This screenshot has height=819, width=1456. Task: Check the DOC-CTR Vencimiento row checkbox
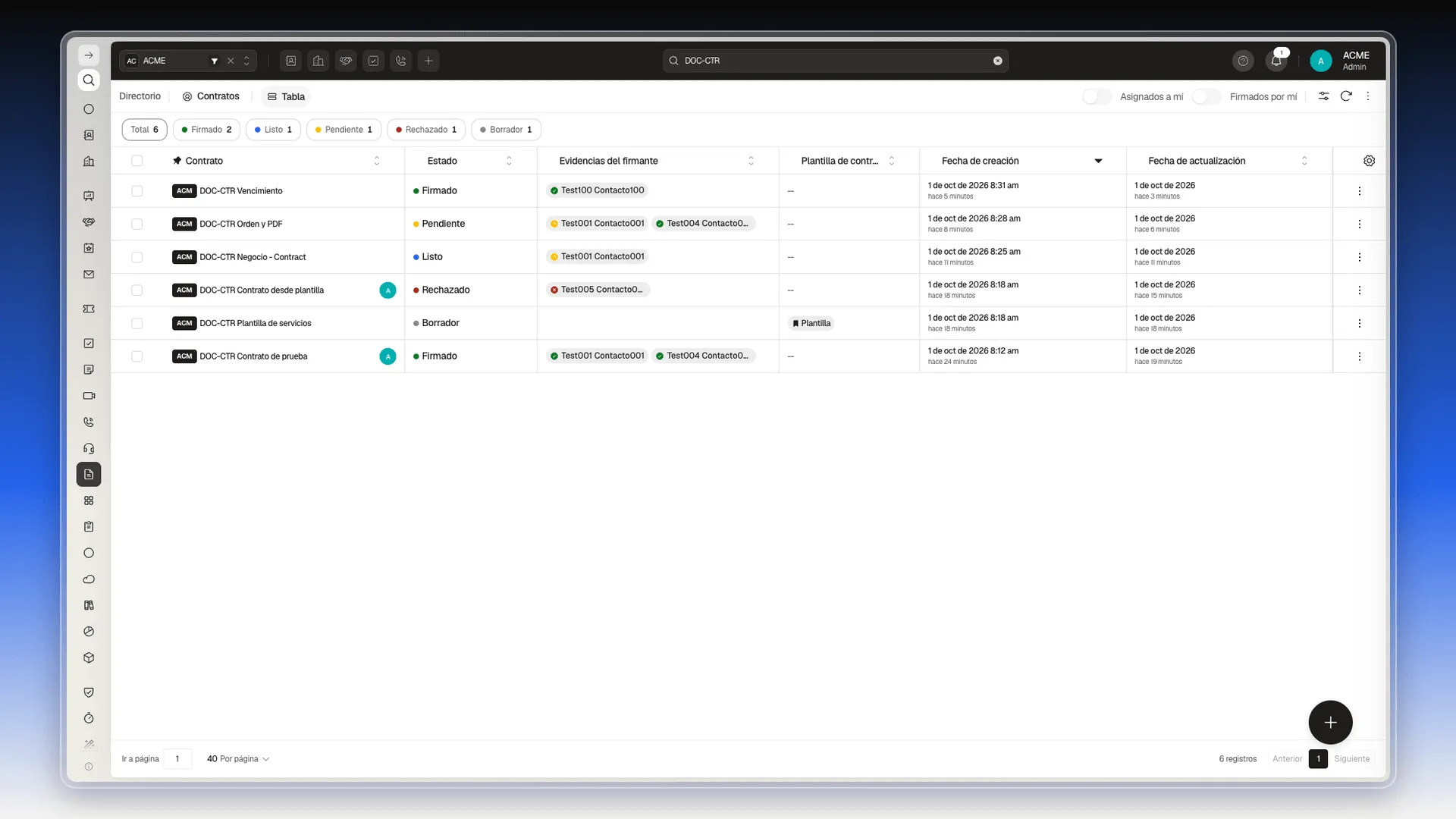click(136, 191)
